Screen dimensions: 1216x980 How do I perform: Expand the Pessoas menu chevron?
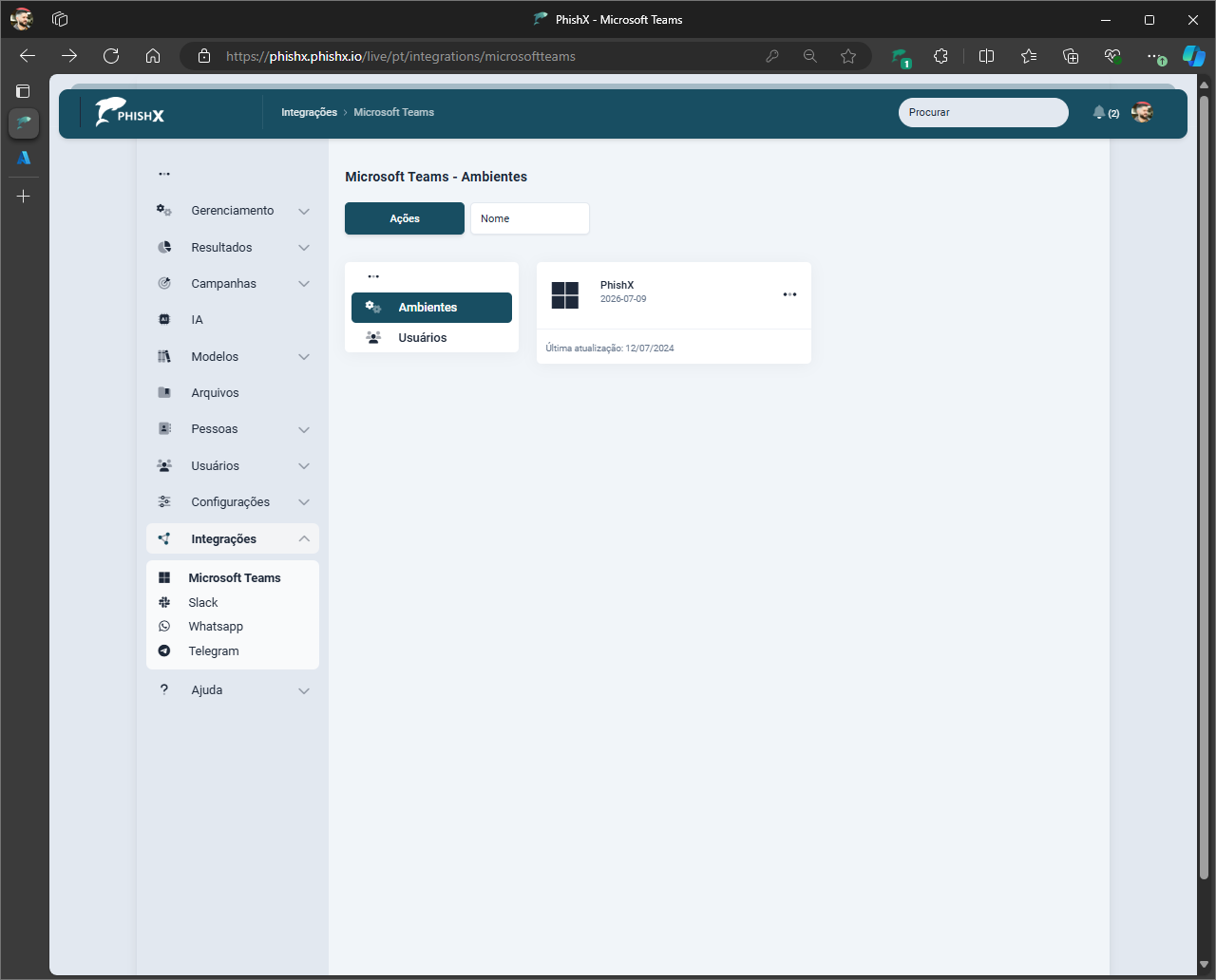[x=304, y=429]
